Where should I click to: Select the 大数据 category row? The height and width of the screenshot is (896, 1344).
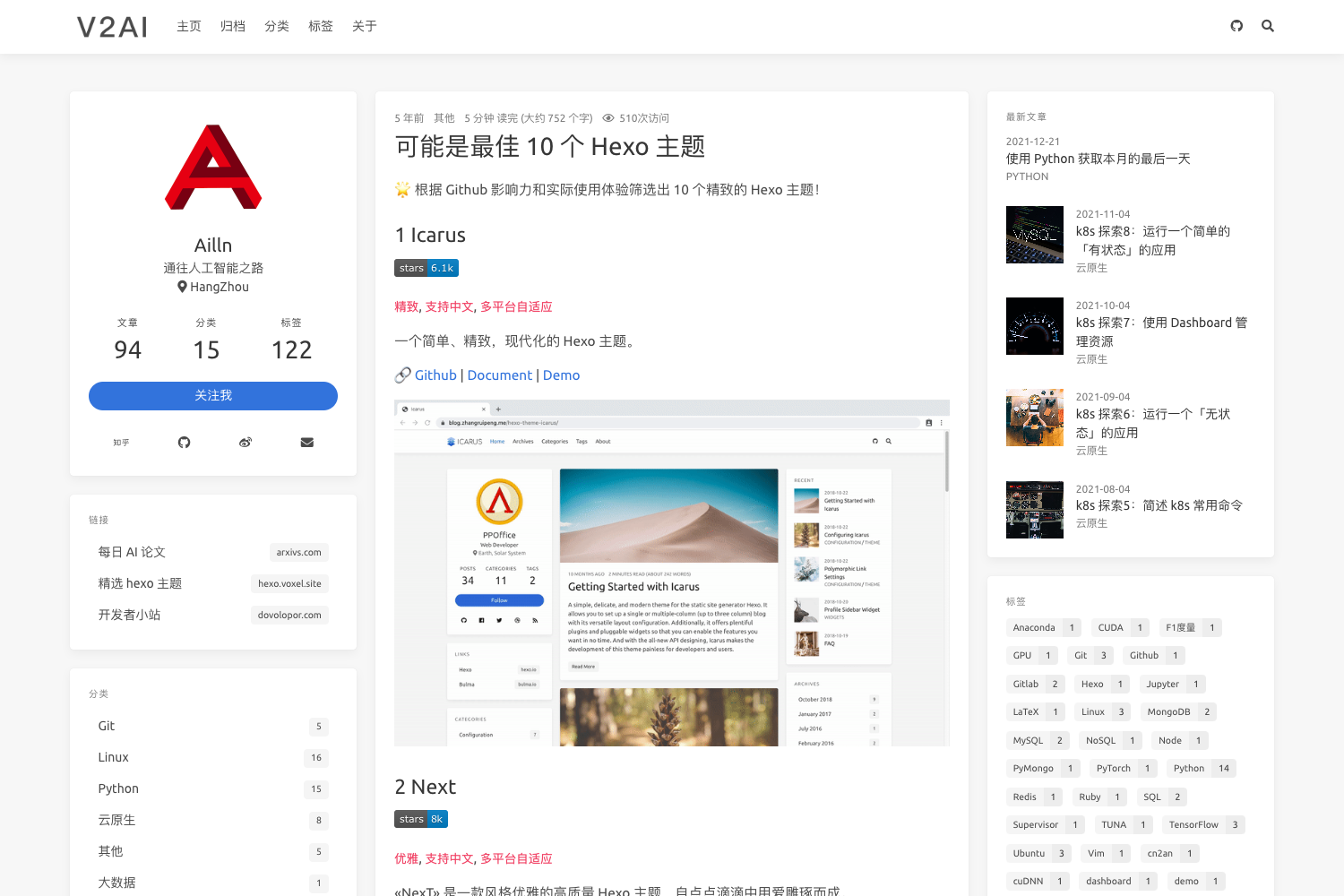point(213,883)
